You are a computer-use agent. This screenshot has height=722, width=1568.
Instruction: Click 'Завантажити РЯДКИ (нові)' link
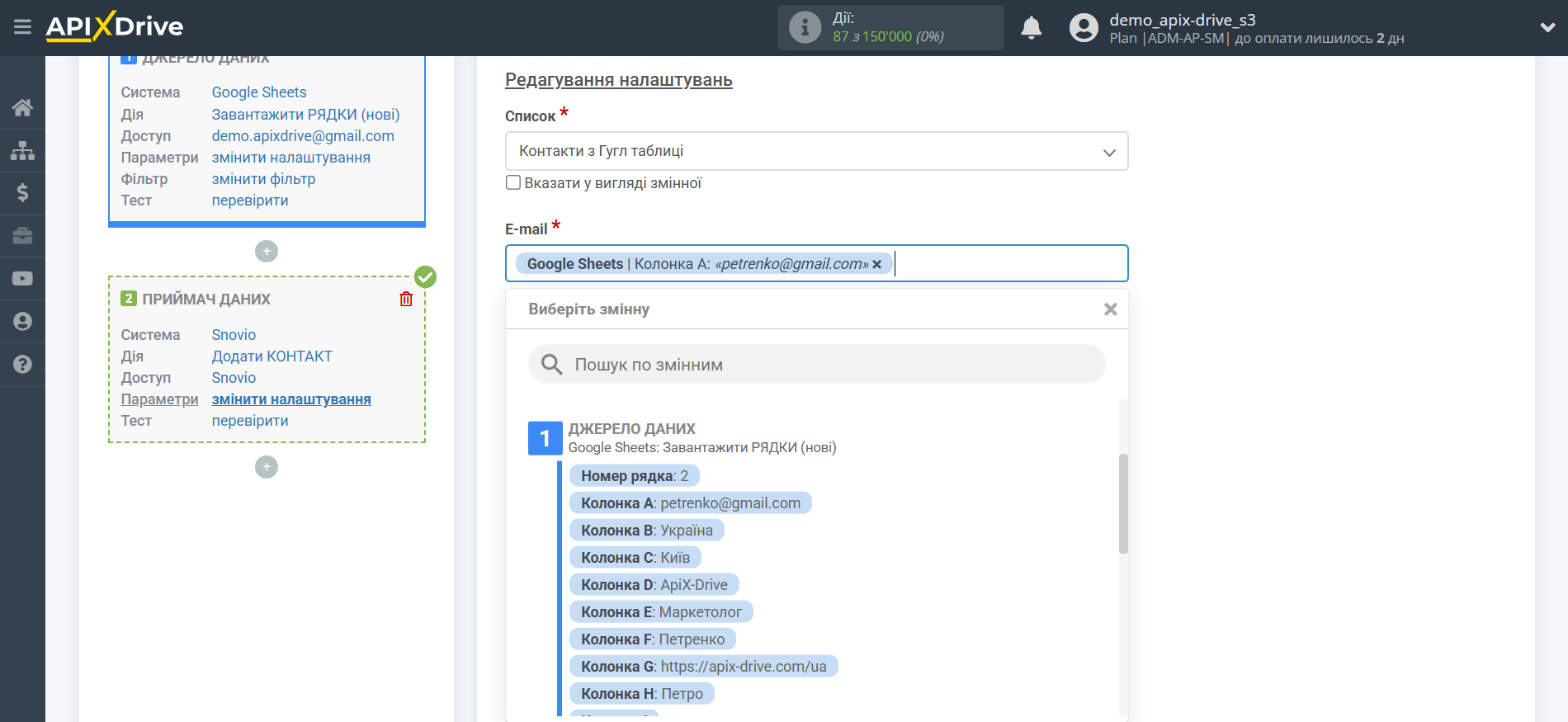[x=305, y=115]
